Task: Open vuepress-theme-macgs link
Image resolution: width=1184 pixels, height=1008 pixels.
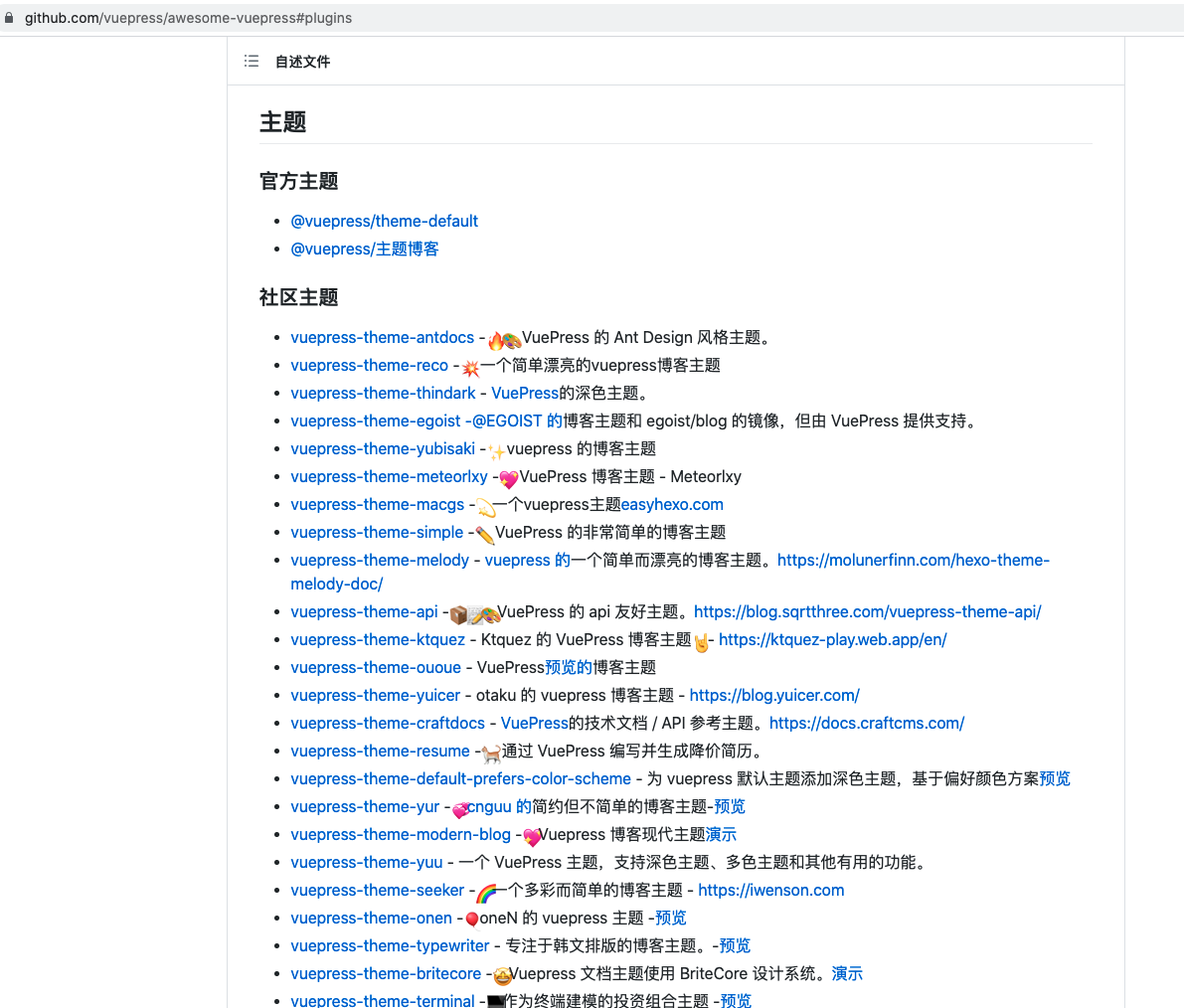Action: click(x=378, y=505)
